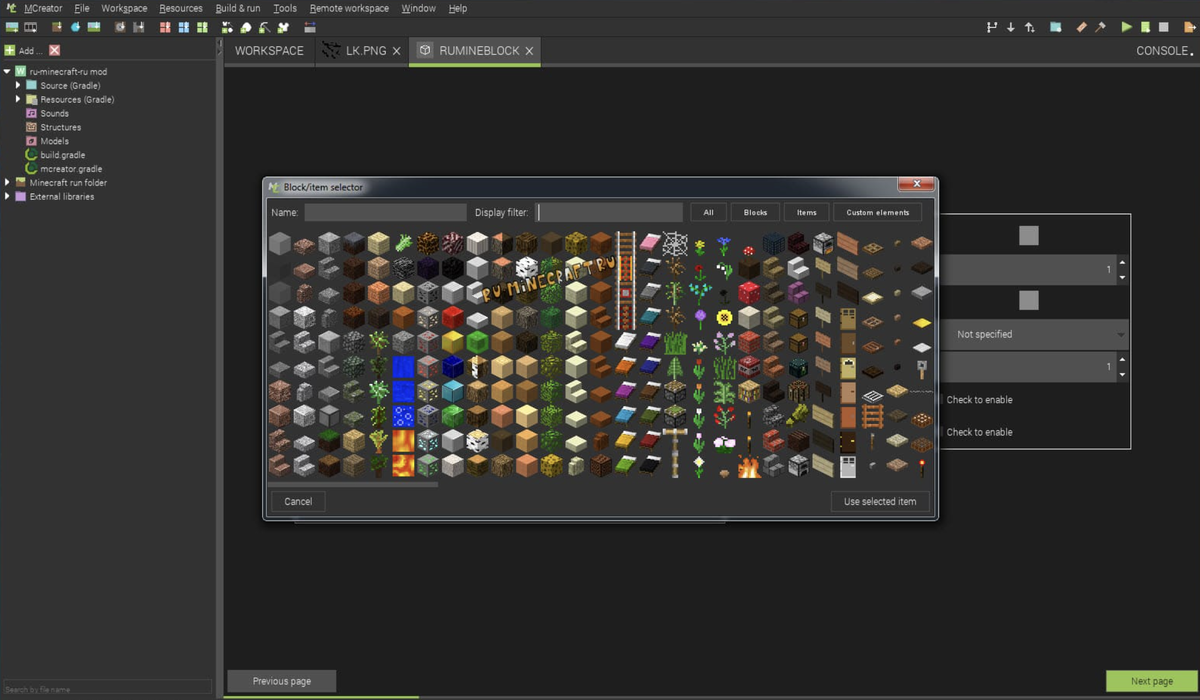Click the green plus Add icon
Image resolution: width=1200 pixels, height=700 pixels.
click(x=9, y=50)
